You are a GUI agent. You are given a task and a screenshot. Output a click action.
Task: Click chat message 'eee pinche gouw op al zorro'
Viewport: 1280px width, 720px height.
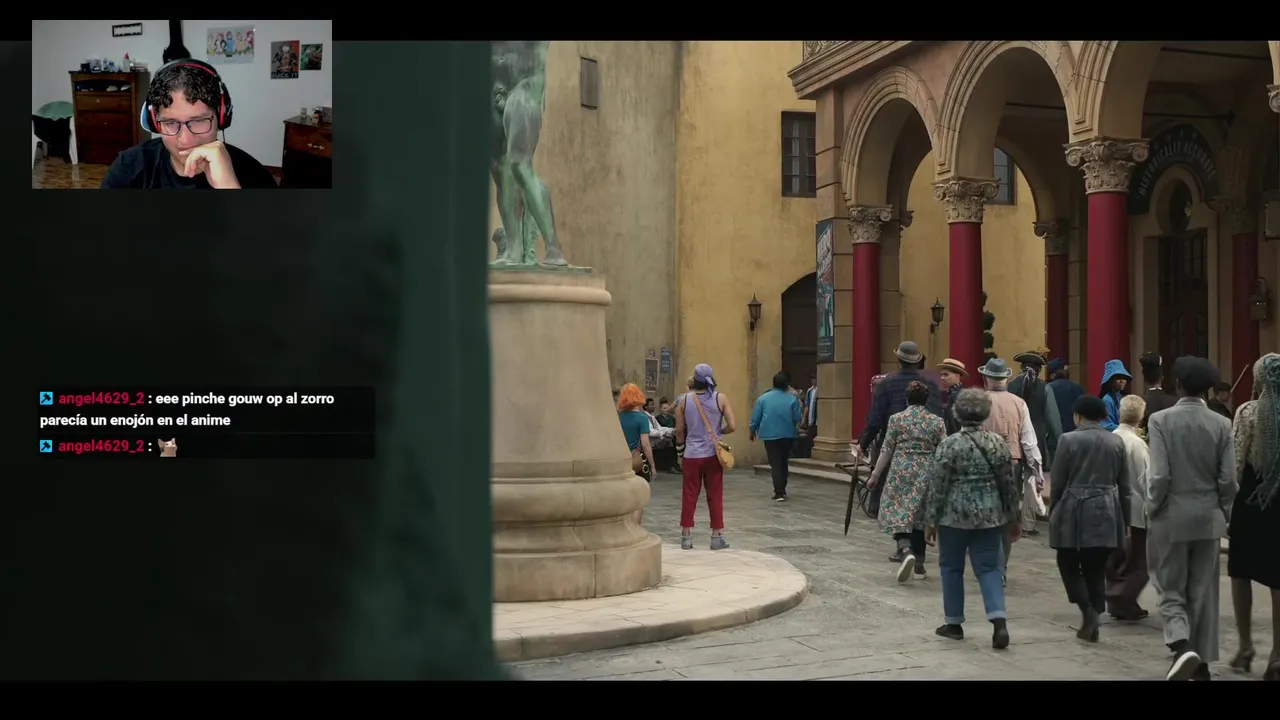tap(245, 398)
